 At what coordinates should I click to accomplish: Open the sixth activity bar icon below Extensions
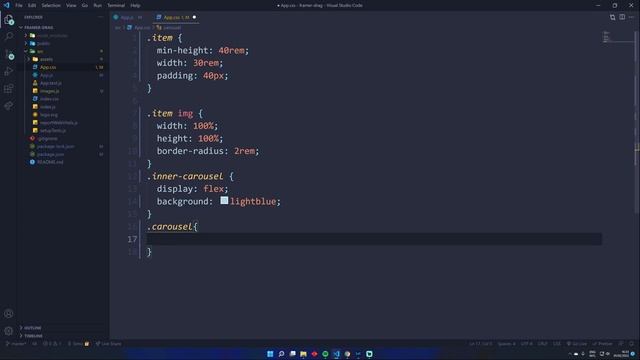(9, 106)
